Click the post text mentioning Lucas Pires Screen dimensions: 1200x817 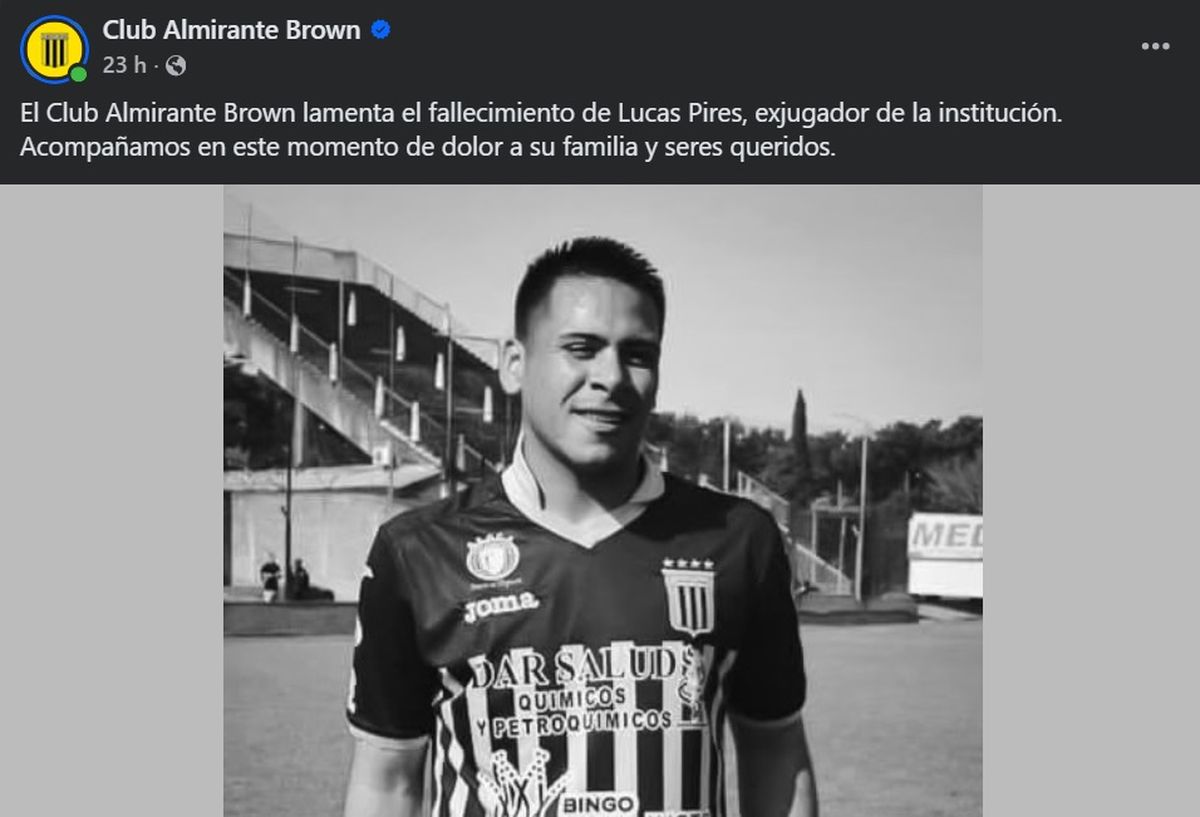tap(541, 114)
